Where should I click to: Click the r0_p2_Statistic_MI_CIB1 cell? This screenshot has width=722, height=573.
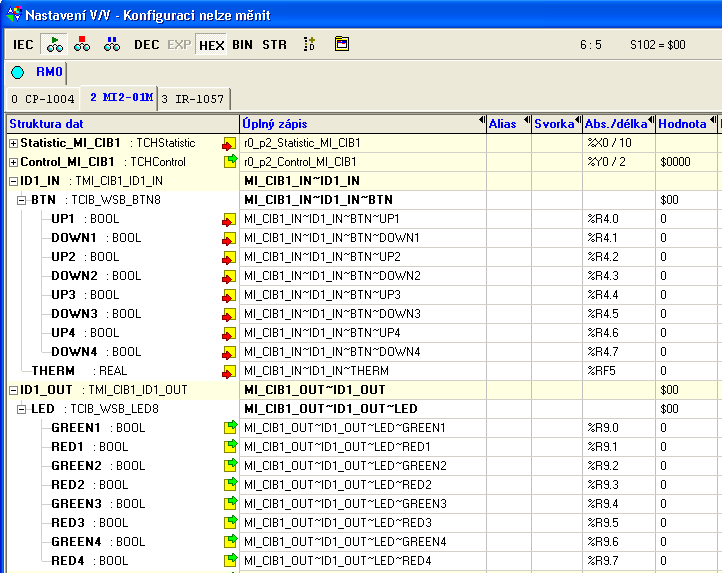tap(363, 143)
